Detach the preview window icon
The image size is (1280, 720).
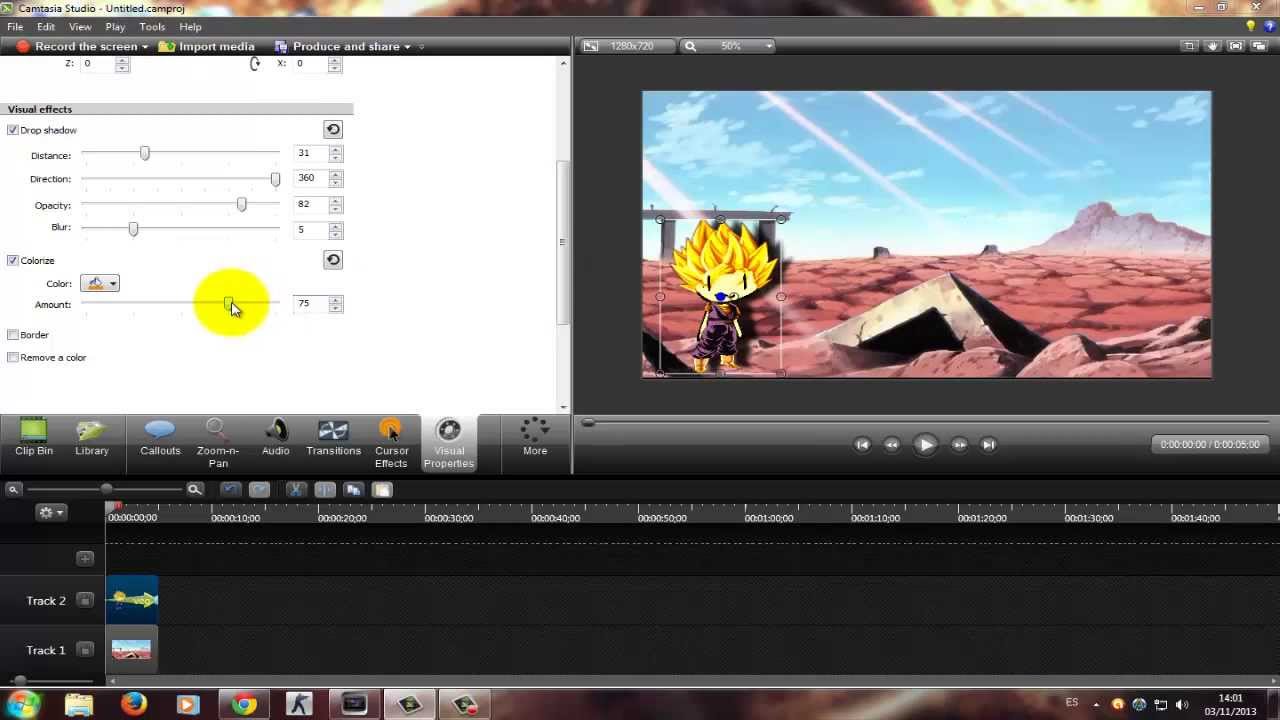tap(1260, 46)
